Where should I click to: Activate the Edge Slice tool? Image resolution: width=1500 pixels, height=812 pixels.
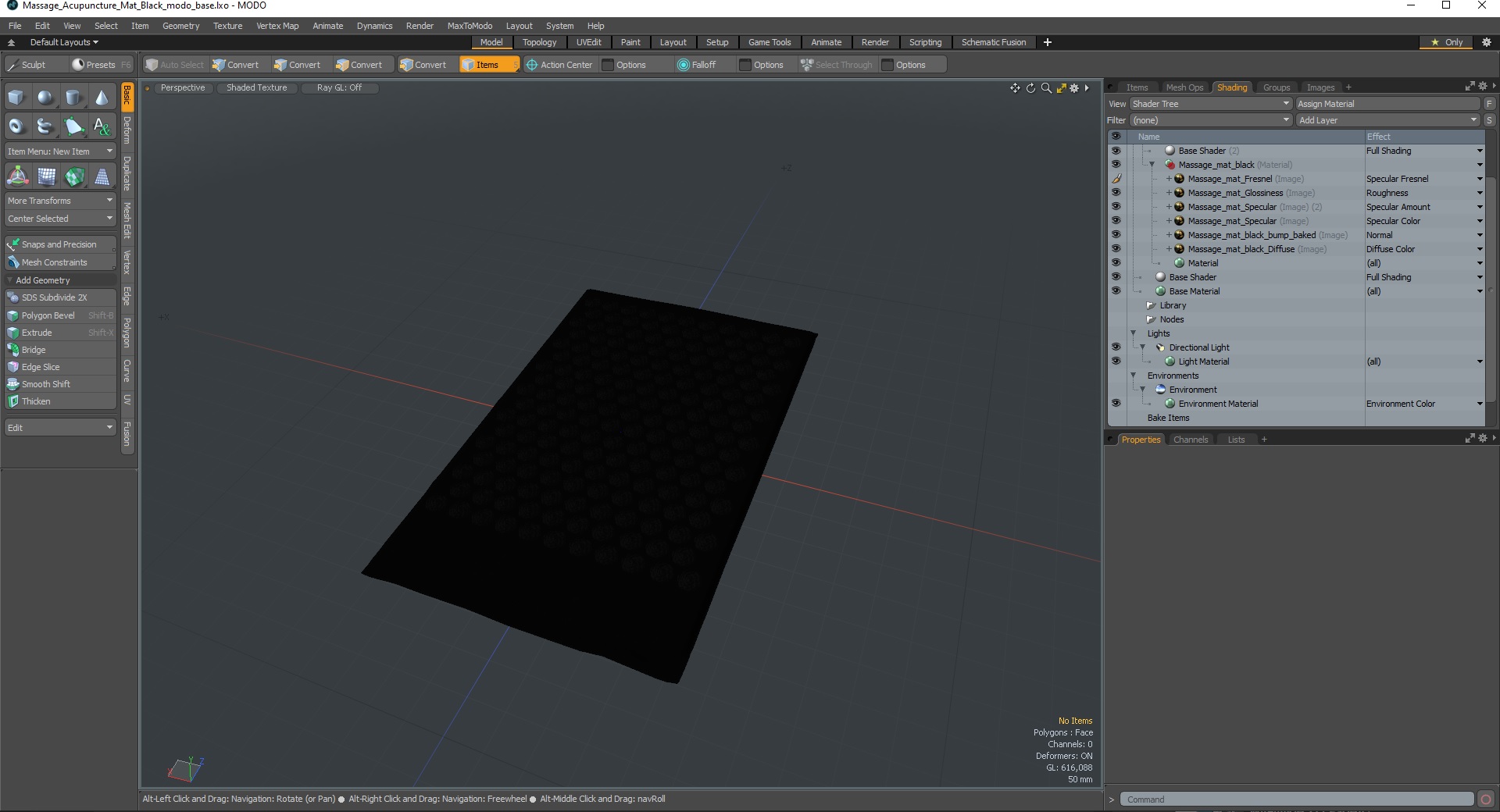(x=60, y=367)
